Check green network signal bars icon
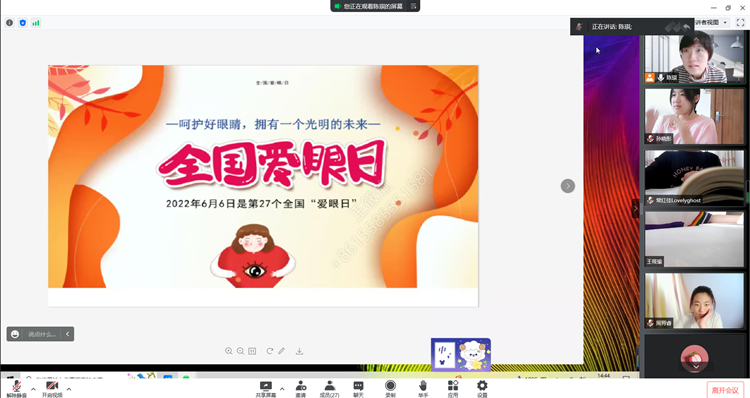Screen dimensions: 750x398 pyautogui.click(x=36, y=22)
